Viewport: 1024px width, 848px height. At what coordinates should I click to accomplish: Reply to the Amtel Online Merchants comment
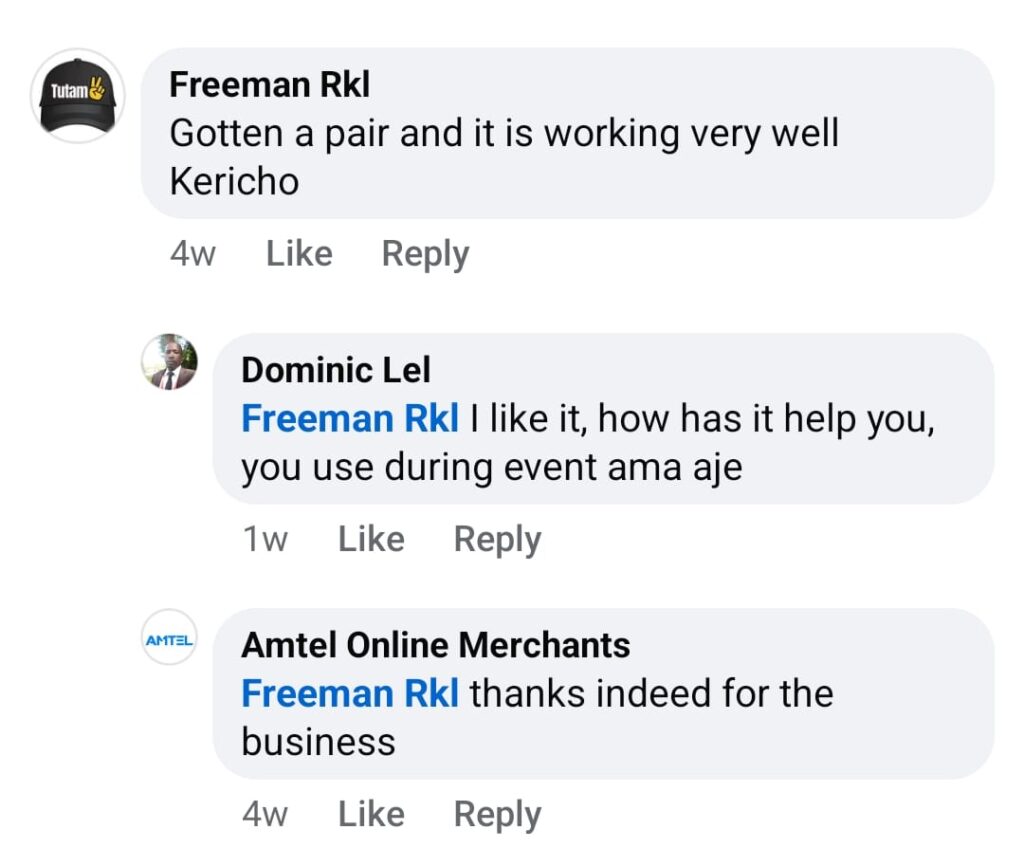coord(497,815)
